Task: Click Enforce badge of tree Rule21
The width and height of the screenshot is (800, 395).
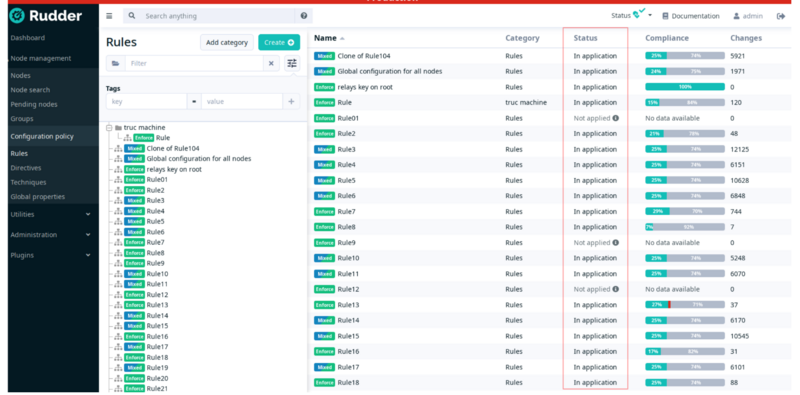Action: (135, 389)
